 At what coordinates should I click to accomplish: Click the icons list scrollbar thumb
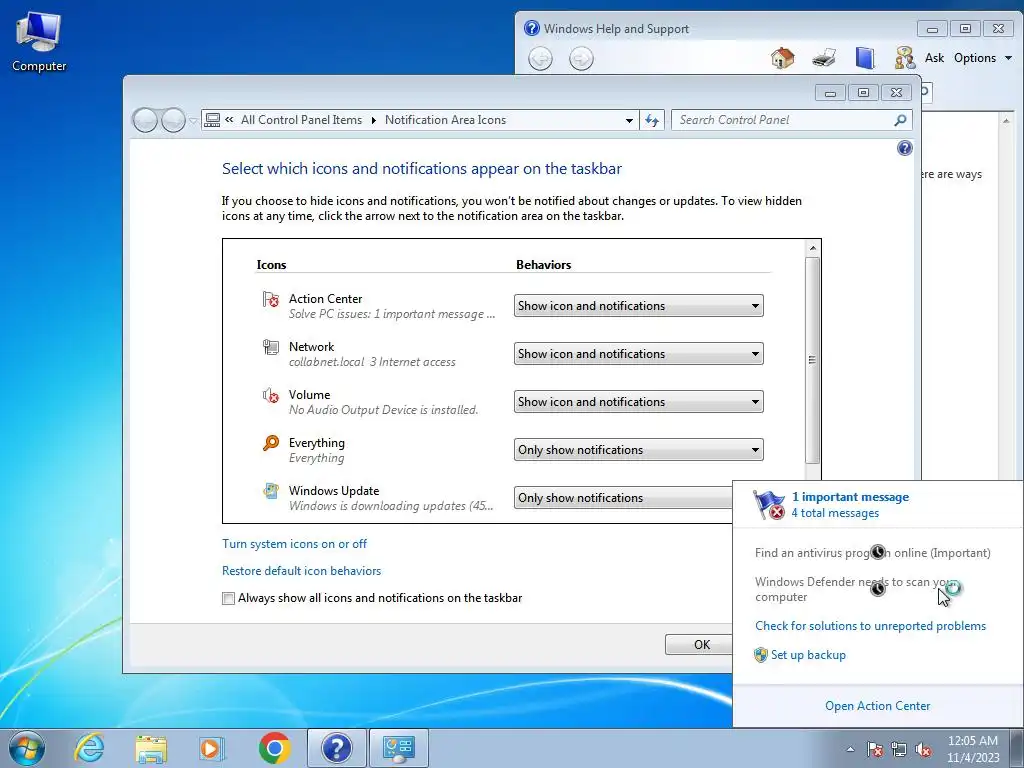pyautogui.click(x=812, y=360)
